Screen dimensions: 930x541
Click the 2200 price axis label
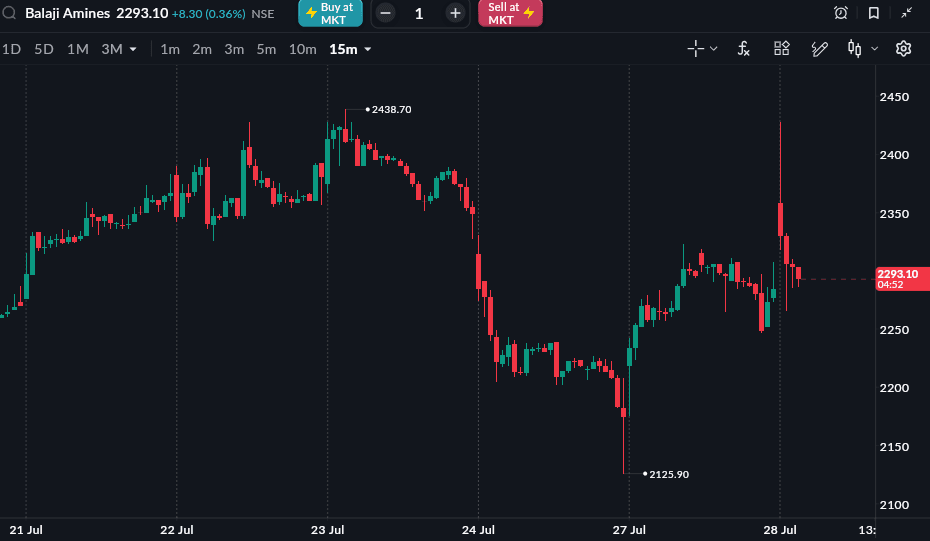894,389
